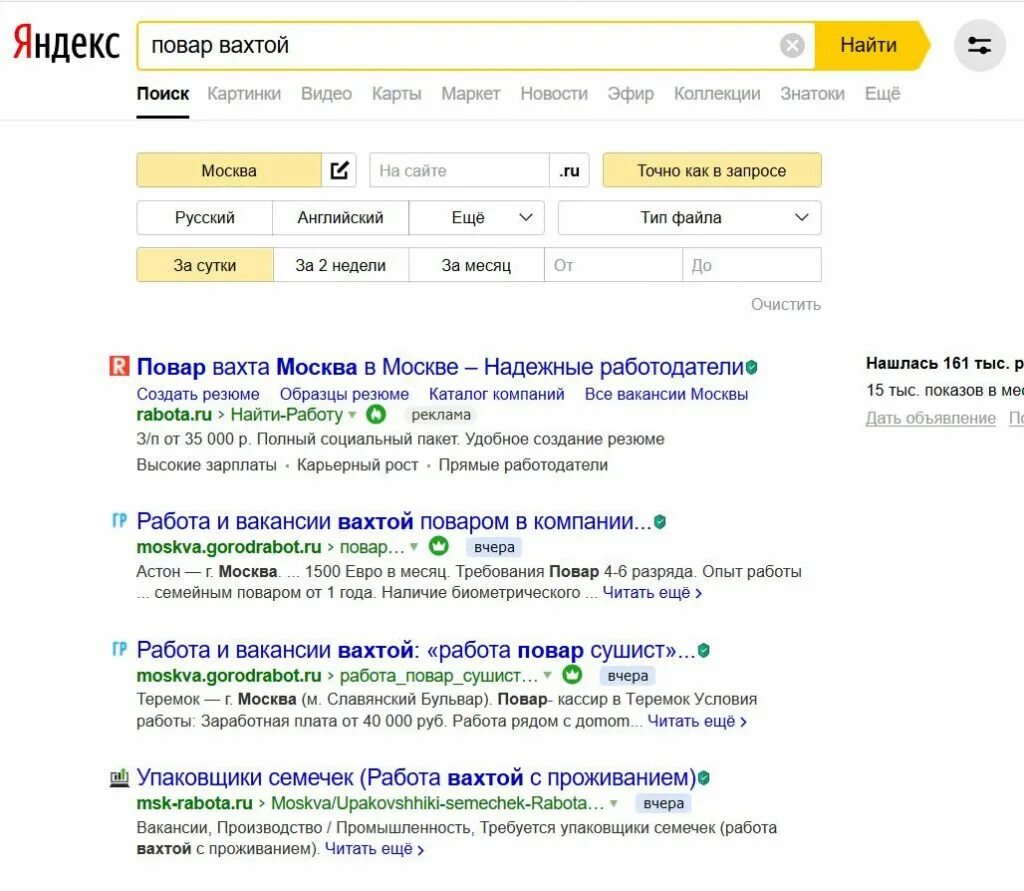Click the green shield after 'повар сушист' title
The image size is (1024, 891).
[703, 651]
